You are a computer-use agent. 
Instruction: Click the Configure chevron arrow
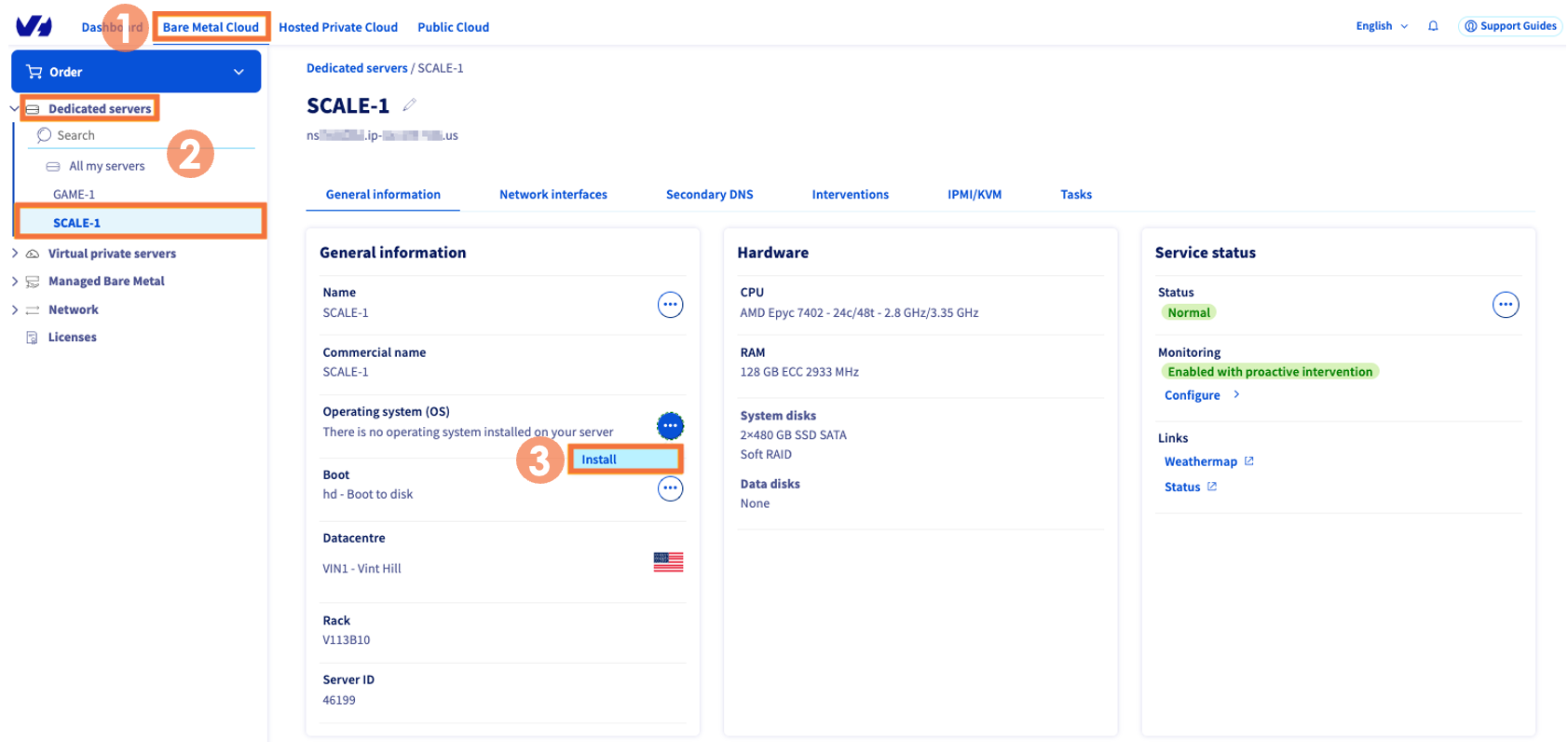pos(1236,394)
